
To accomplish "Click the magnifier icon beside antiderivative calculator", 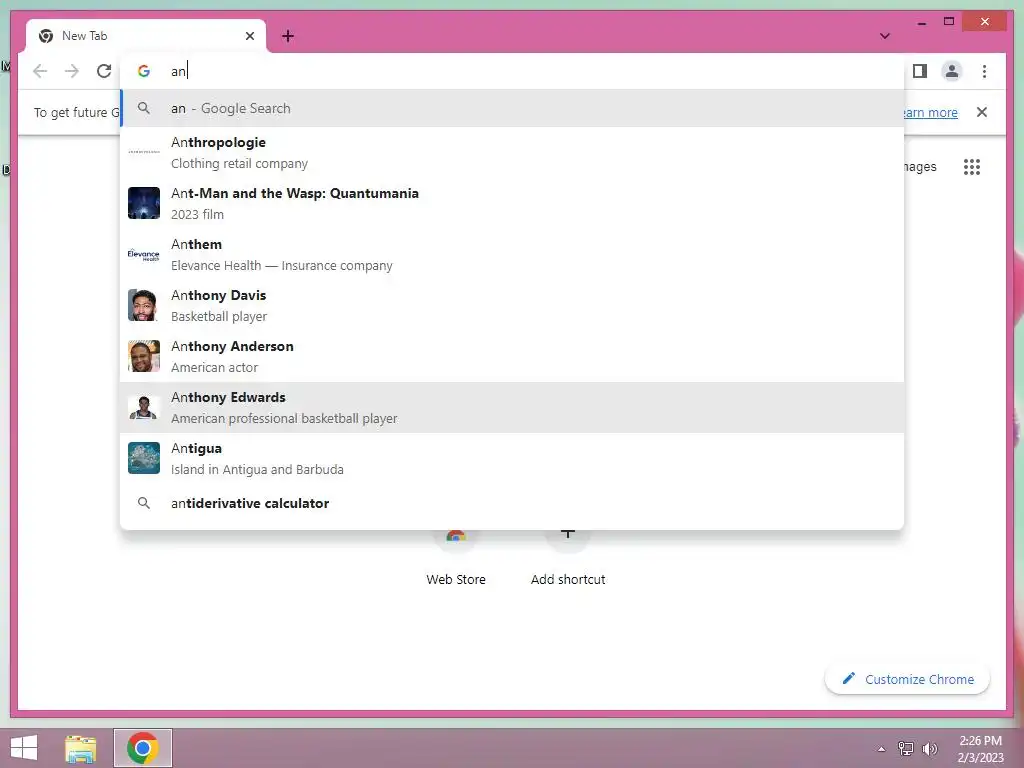I will click(144, 504).
